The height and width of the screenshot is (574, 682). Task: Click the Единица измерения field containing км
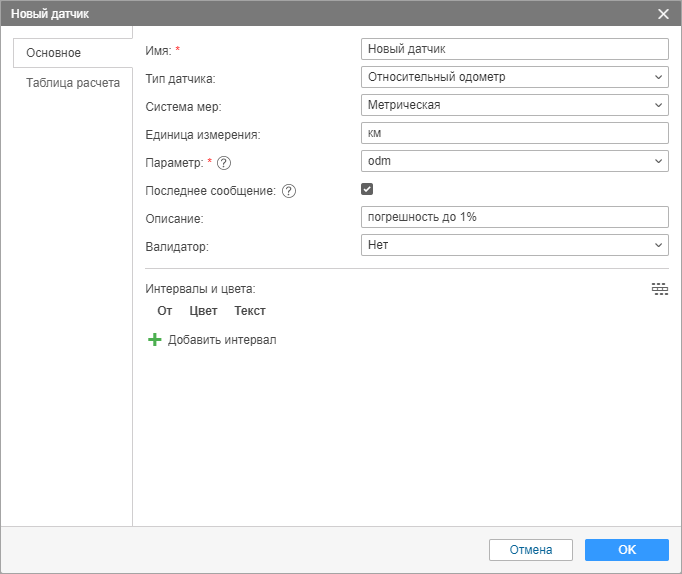515,133
